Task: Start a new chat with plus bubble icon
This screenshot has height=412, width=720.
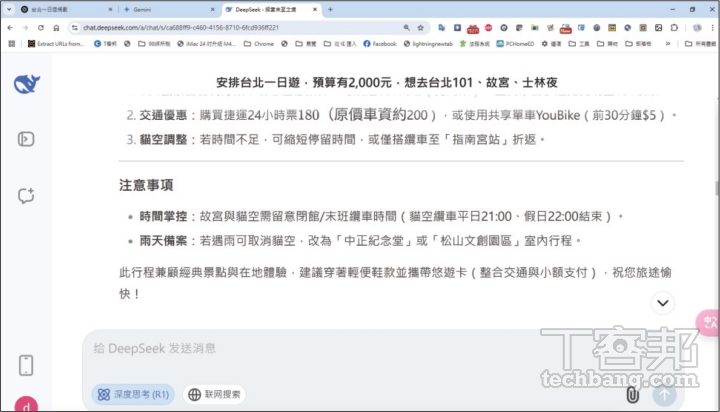Action: pyautogui.click(x=26, y=196)
